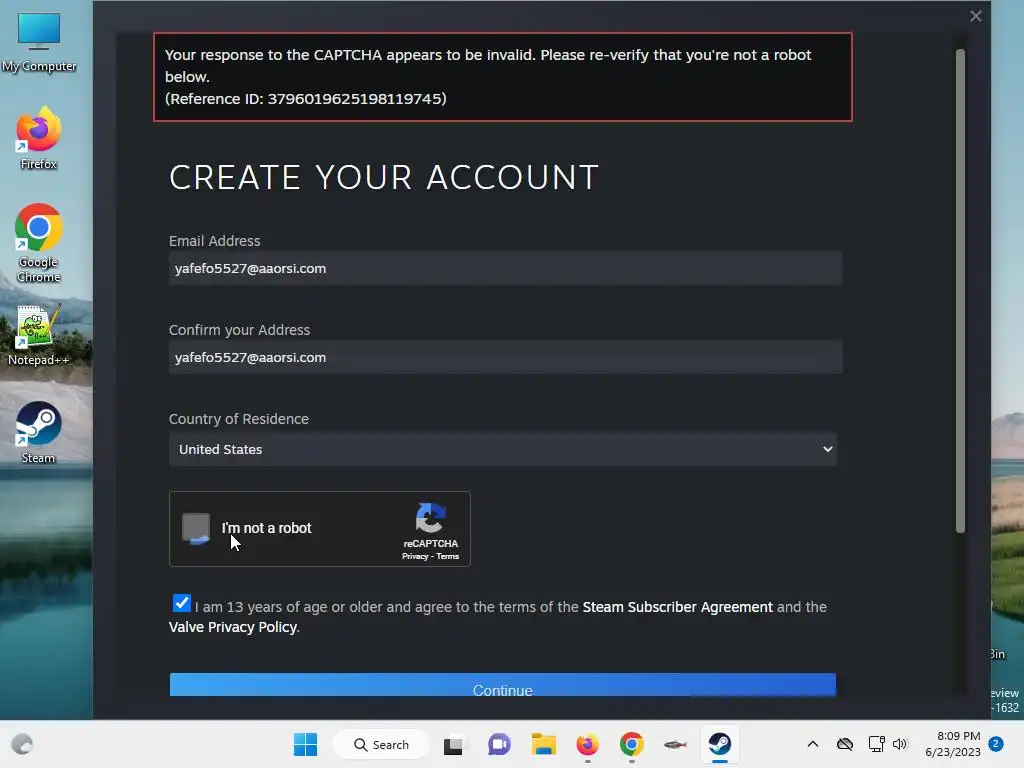Click the Email Address input field
1024x768 pixels.
coord(505,268)
